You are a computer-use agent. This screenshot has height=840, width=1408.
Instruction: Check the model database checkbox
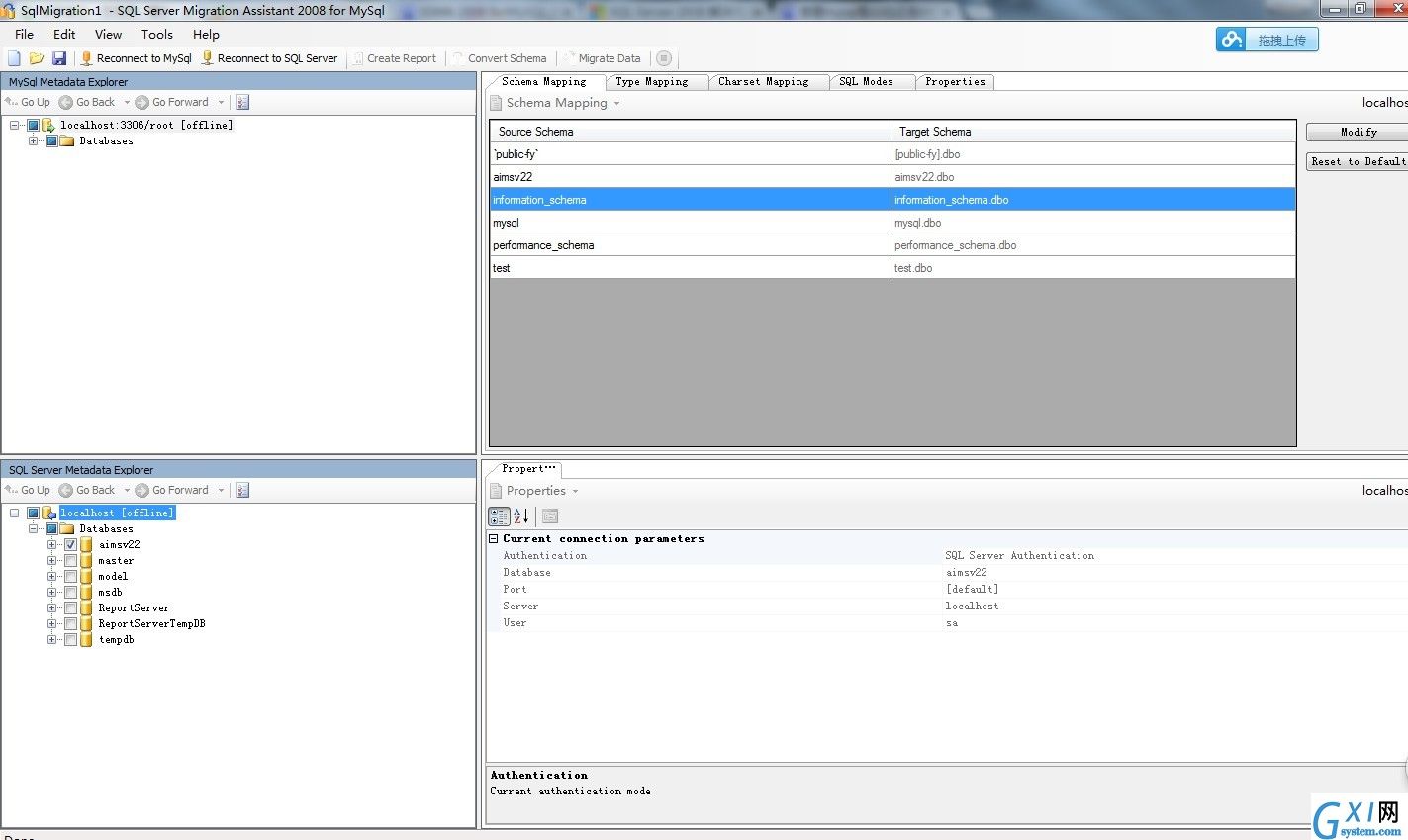pyautogui.click(x=71, y=577)
